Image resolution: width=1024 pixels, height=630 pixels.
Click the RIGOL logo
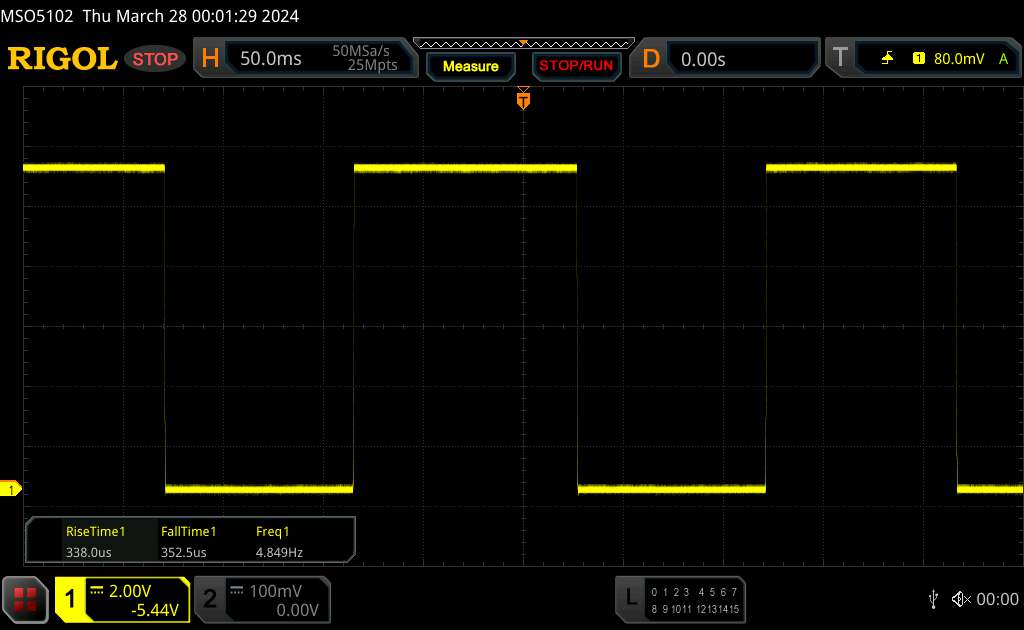tap(62, 59)
